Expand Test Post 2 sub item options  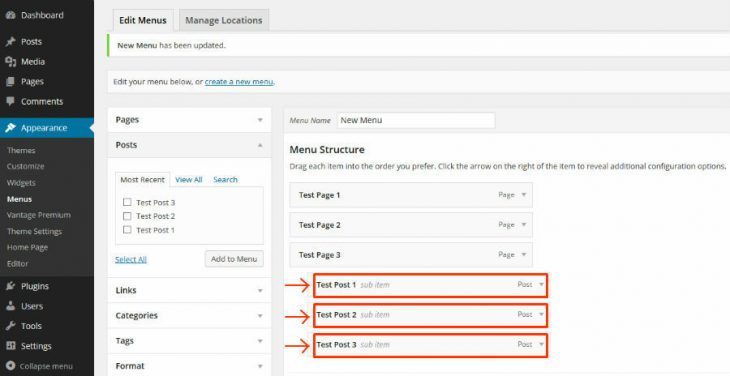[541, 315]
